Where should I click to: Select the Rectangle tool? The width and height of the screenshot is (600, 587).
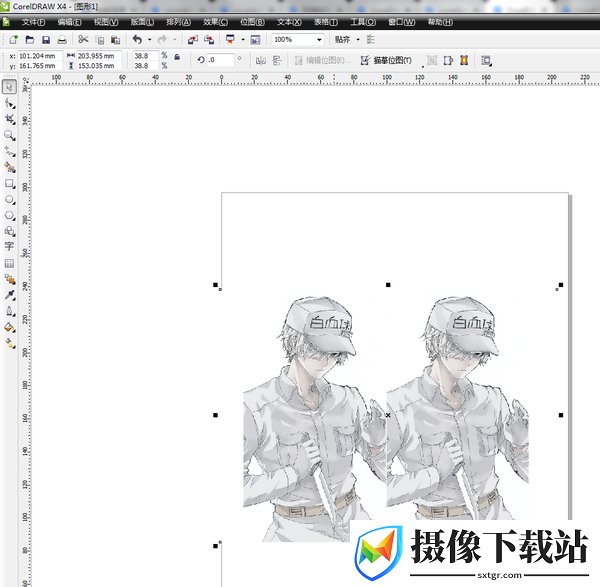click(x=9, y=184)
